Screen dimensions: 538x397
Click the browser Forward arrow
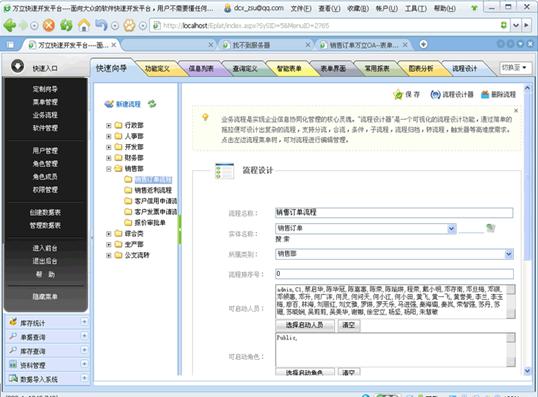(x=24, y=25)
